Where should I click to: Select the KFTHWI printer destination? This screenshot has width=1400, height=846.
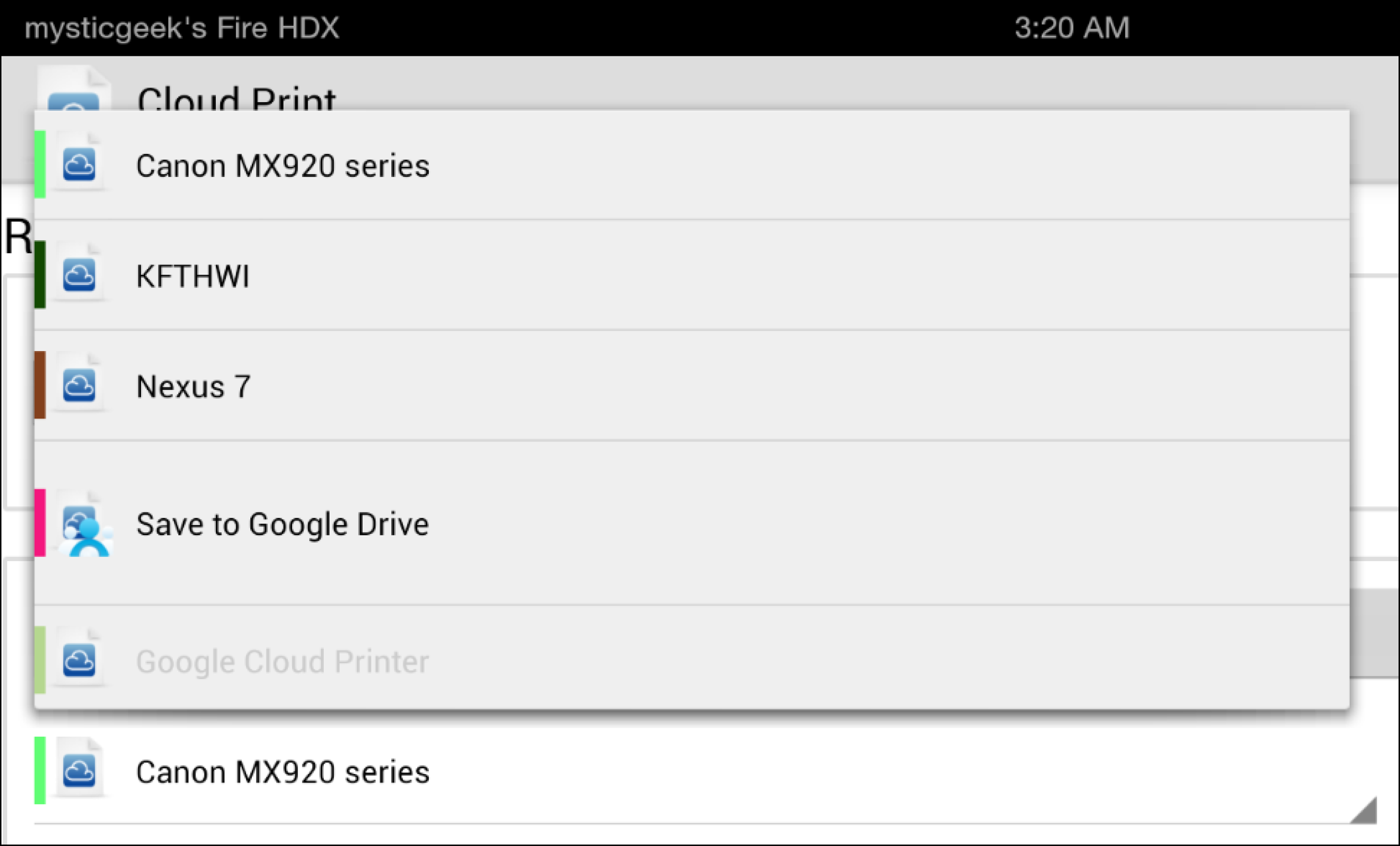(193, 276)
